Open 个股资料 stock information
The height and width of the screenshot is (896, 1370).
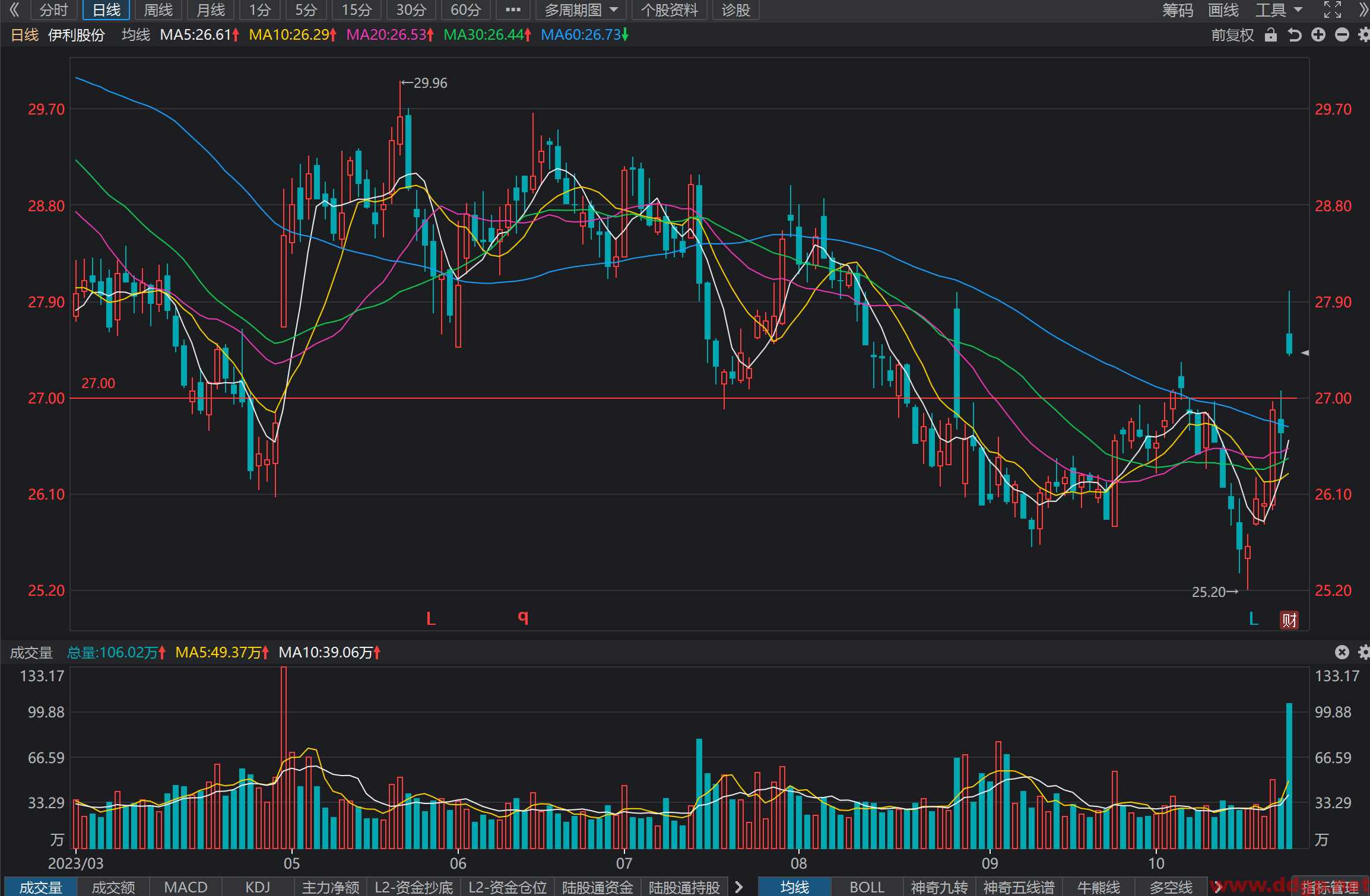click(669, 10)
